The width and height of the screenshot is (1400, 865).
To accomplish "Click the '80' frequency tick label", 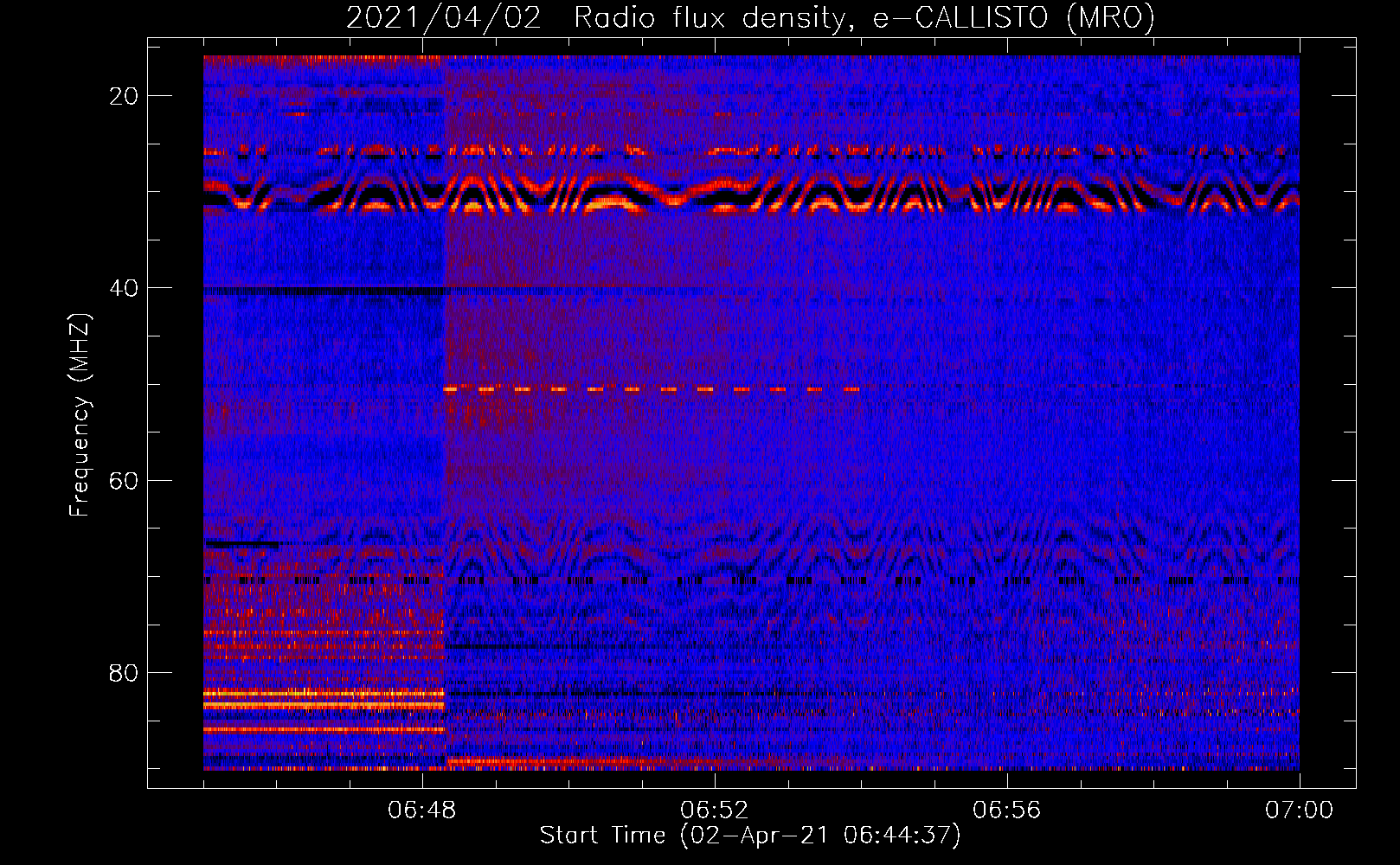I will click(124, 673).
